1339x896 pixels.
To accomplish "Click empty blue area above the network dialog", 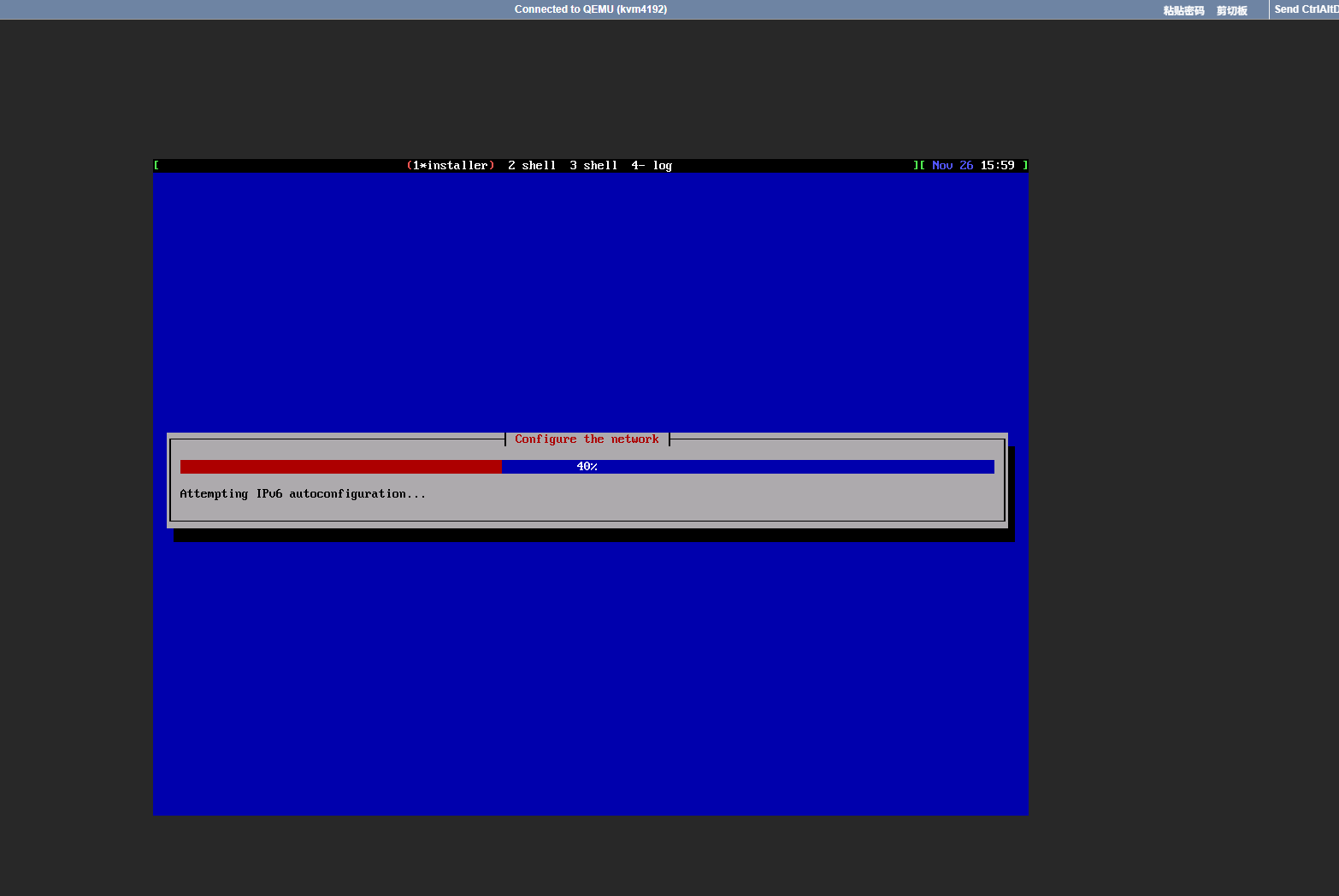I will (590, 299).
